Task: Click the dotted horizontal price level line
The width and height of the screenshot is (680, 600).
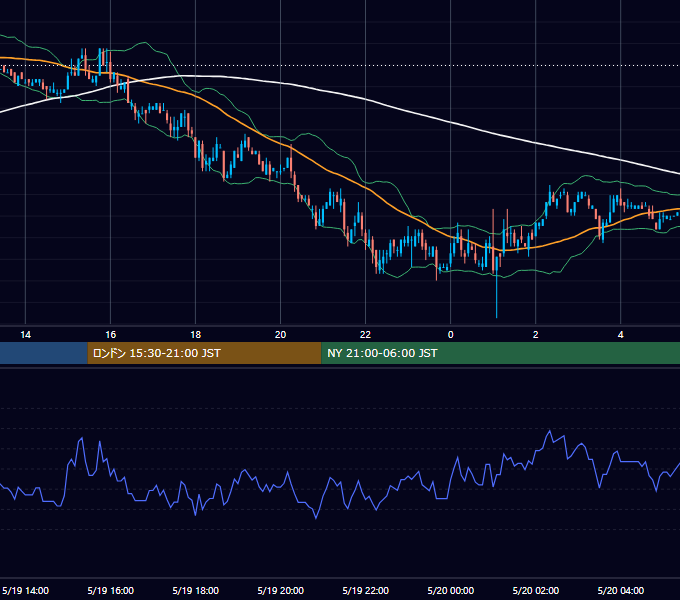Action: click(340, 66)
